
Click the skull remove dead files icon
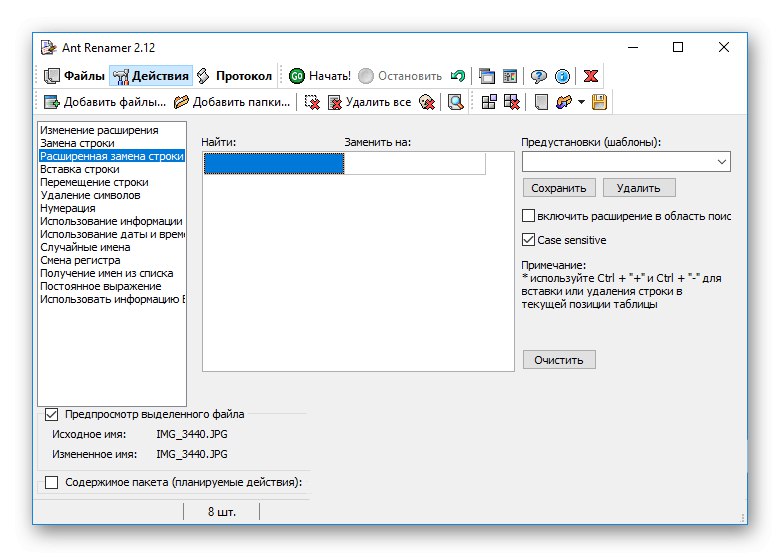pos(427,102)
